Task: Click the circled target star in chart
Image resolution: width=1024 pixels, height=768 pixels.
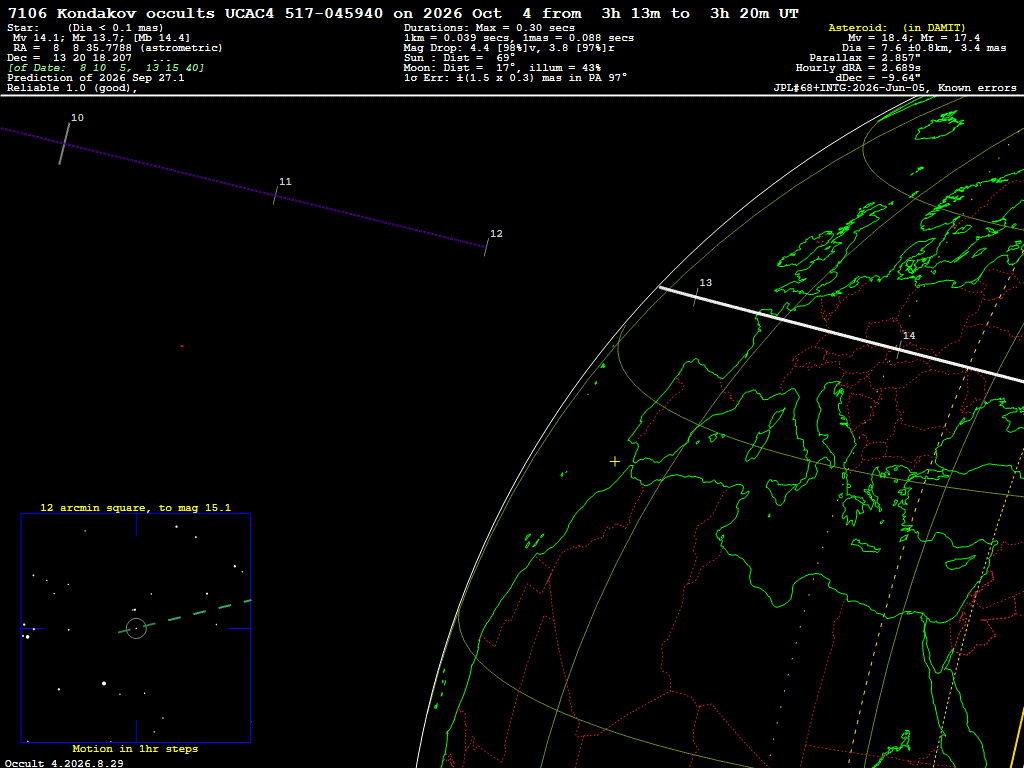Action: coord(136,628)
